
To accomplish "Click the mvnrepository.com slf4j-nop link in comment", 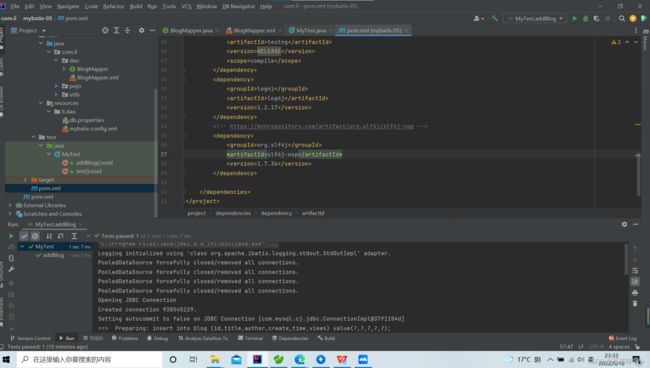I will click(322, 126).
